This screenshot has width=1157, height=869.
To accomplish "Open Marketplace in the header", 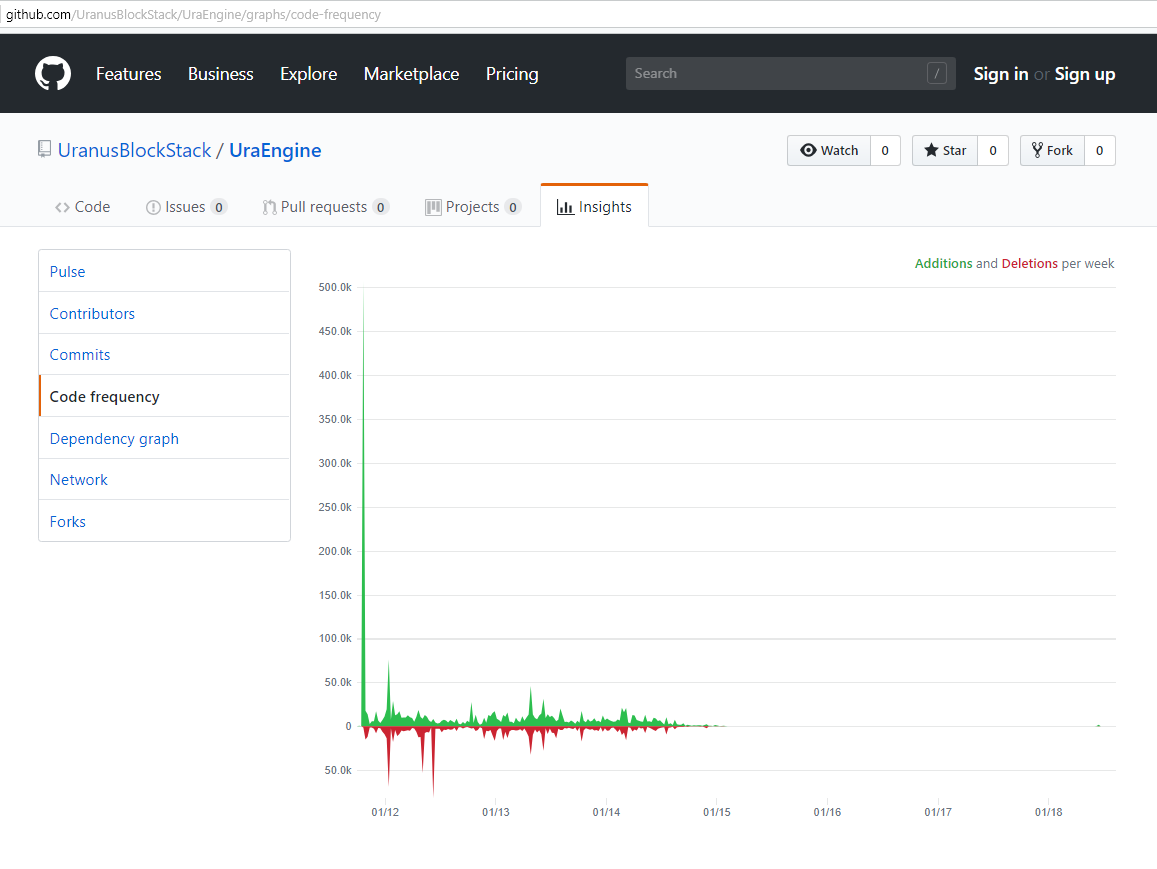I will point(411,74).
